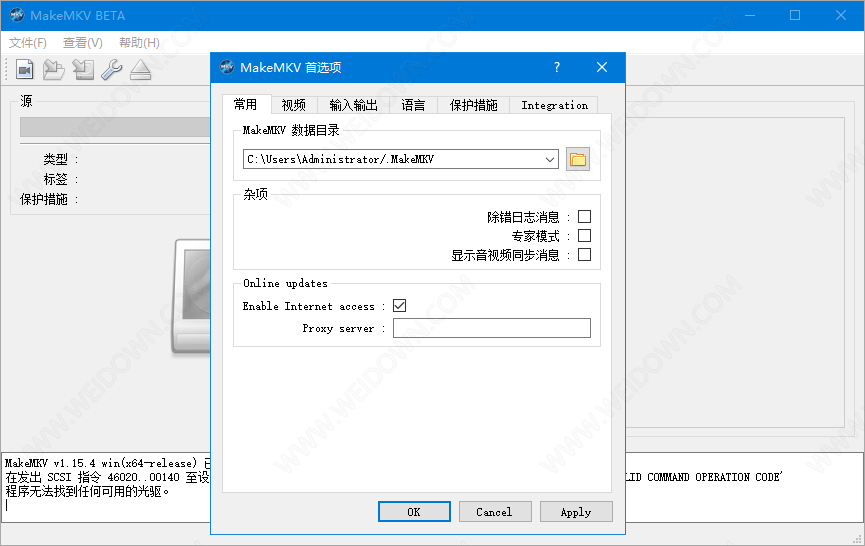Open preferences via the wrench toolbar icon
The height and width of the screenshot is (546, 865).
tap(112, 69)
